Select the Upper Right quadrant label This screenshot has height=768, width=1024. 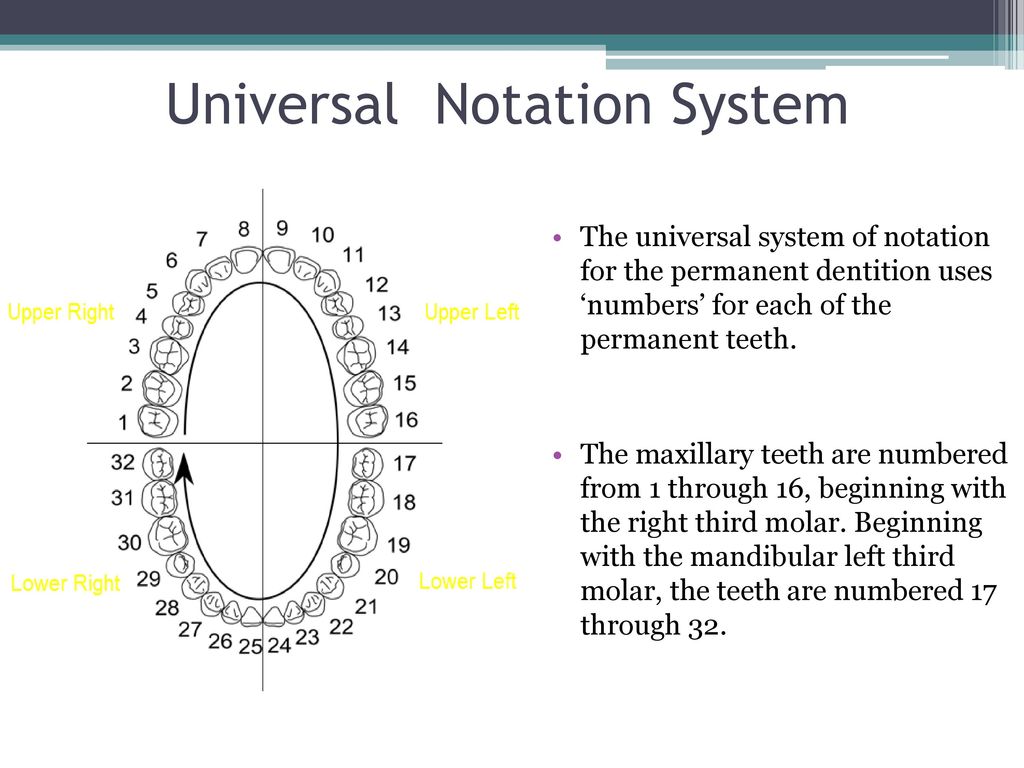tap(61, 312)
